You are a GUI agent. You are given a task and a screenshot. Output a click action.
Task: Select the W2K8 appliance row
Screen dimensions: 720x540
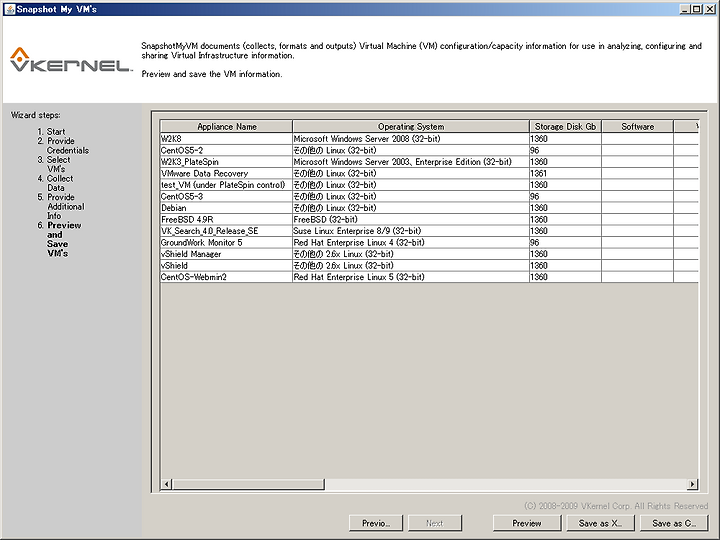429,139
